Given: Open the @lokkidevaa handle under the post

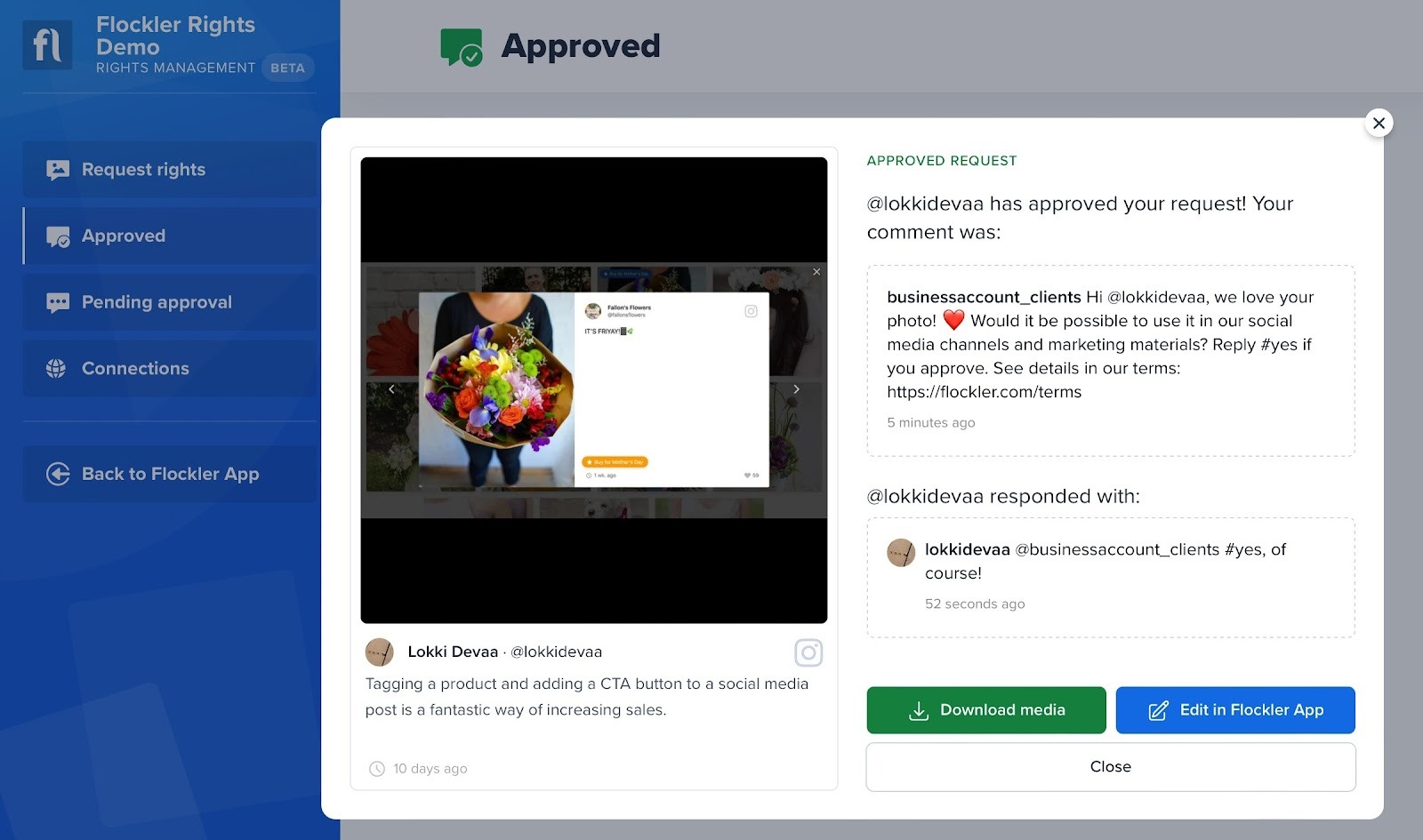Looking at the screenshot, I should [556, 652].
